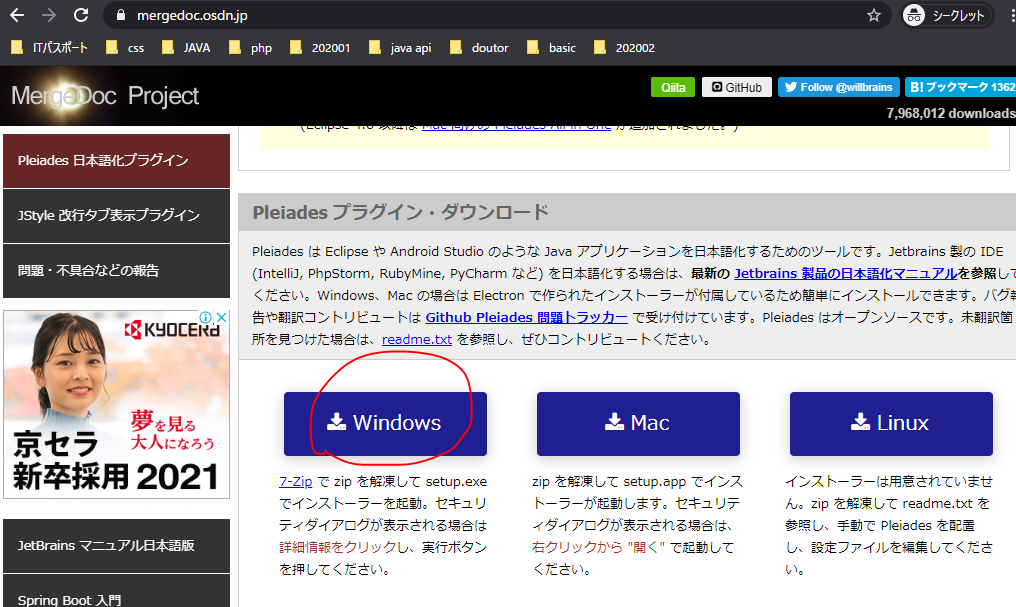
Task: Open the ITパスポート bookmark folder
Action: tap(49, 47)
